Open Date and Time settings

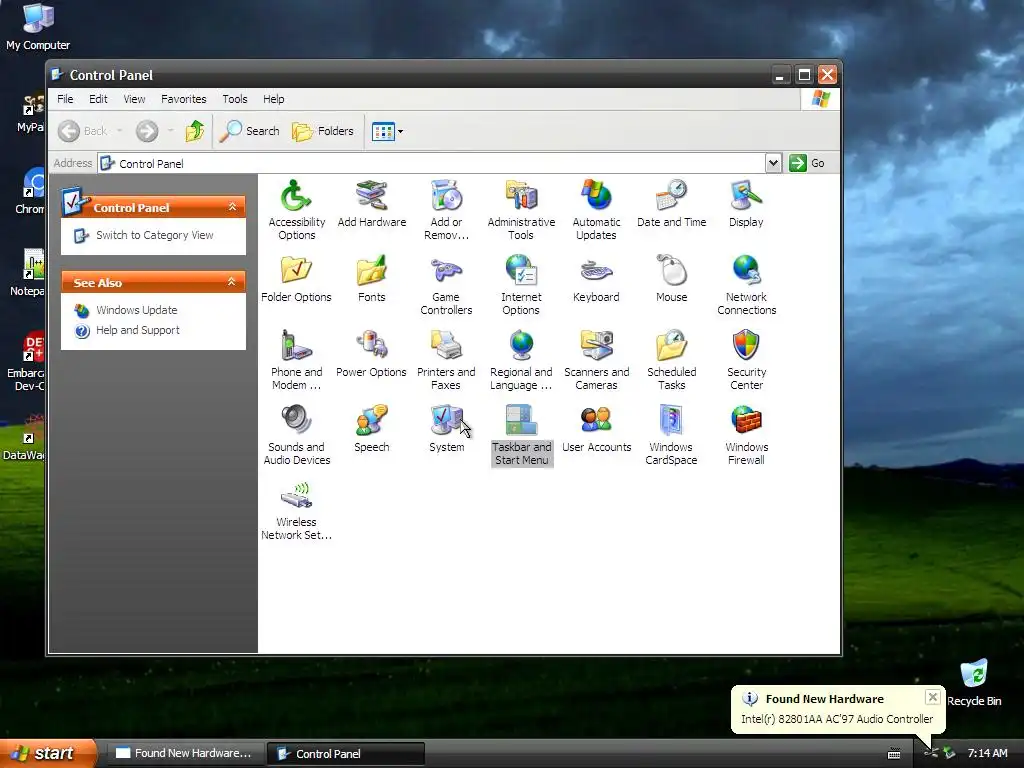(671, 203)
